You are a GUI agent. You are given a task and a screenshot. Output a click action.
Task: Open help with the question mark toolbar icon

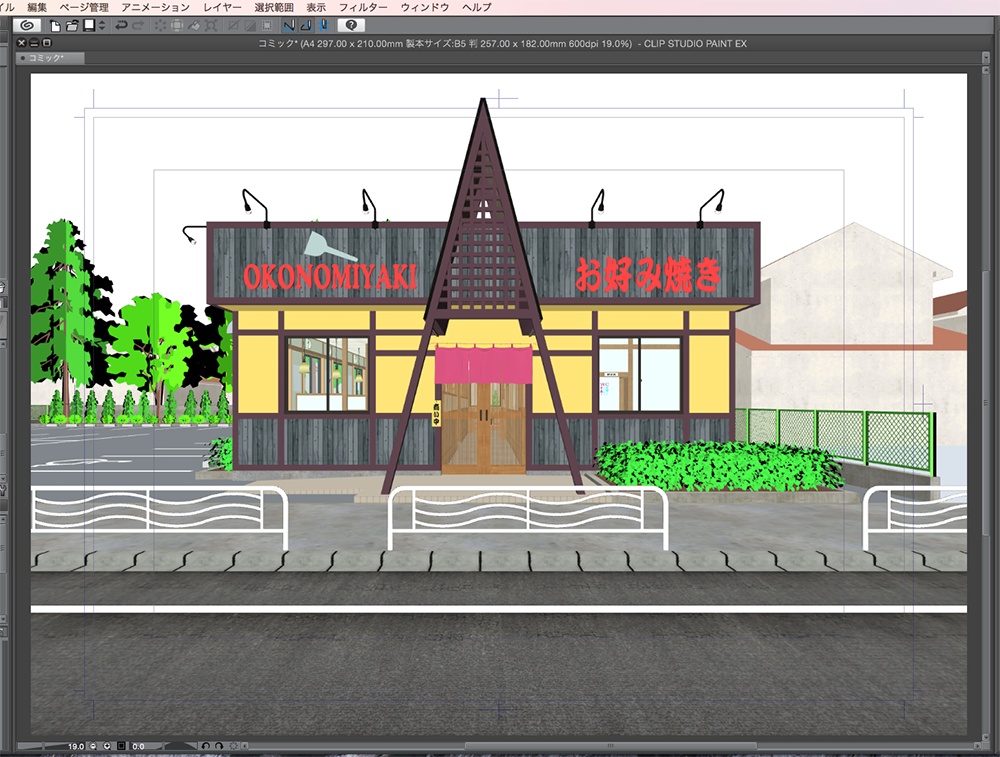352,25
